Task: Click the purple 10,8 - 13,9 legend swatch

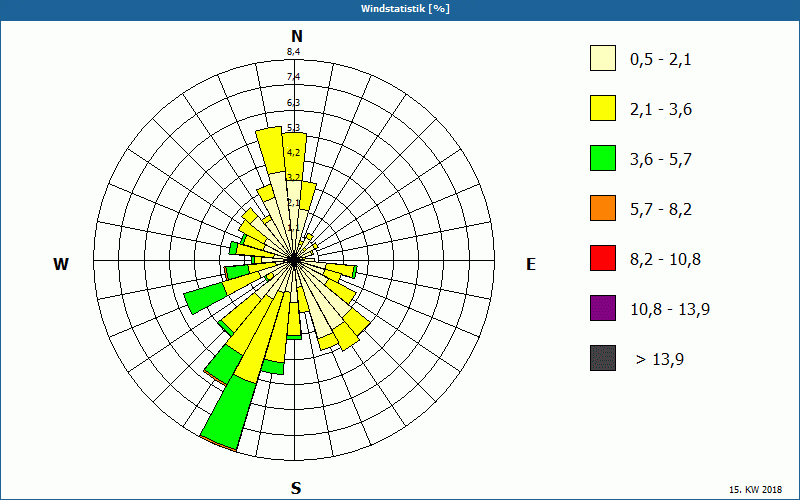Action: point(603,308)
